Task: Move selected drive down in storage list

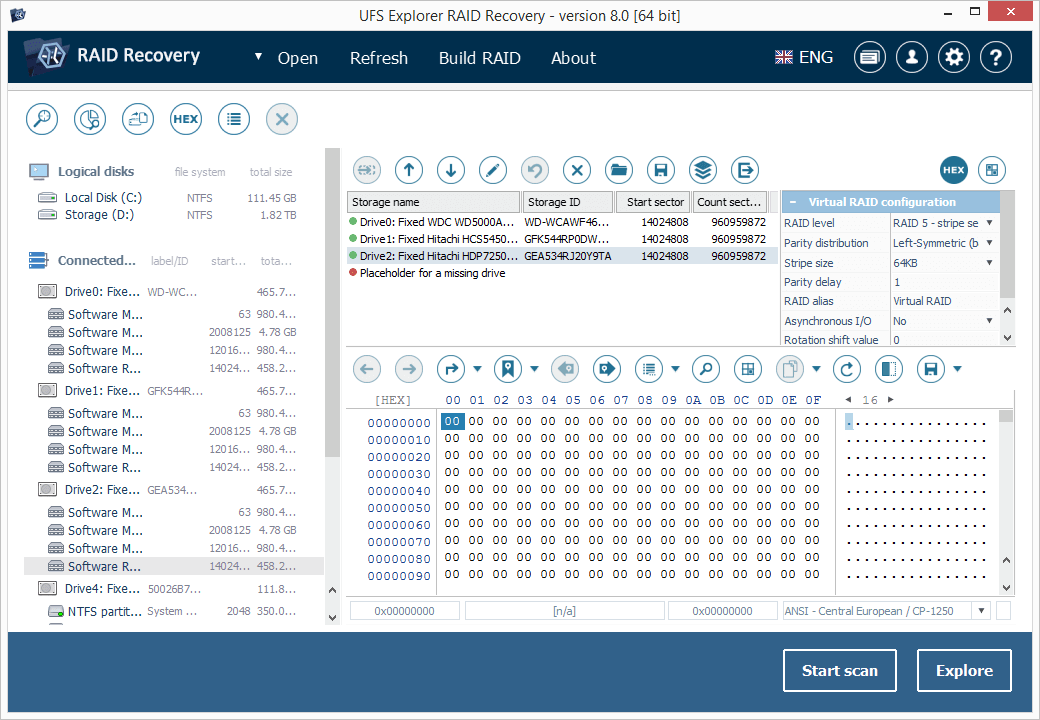Action: [x=450, y=170]
